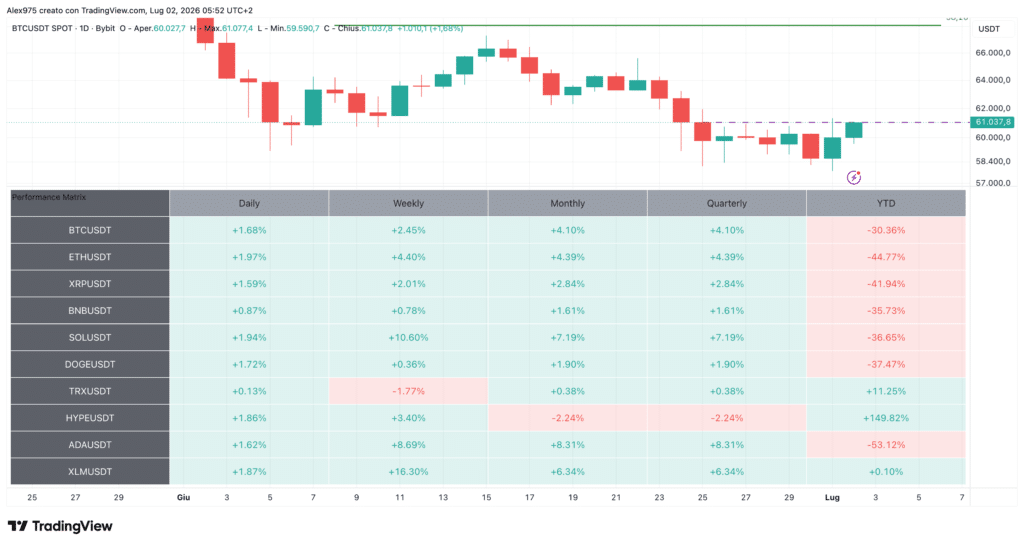
Task: Click ADAUSDT Weekly cell +8.69%
Action: coord(408,444)
